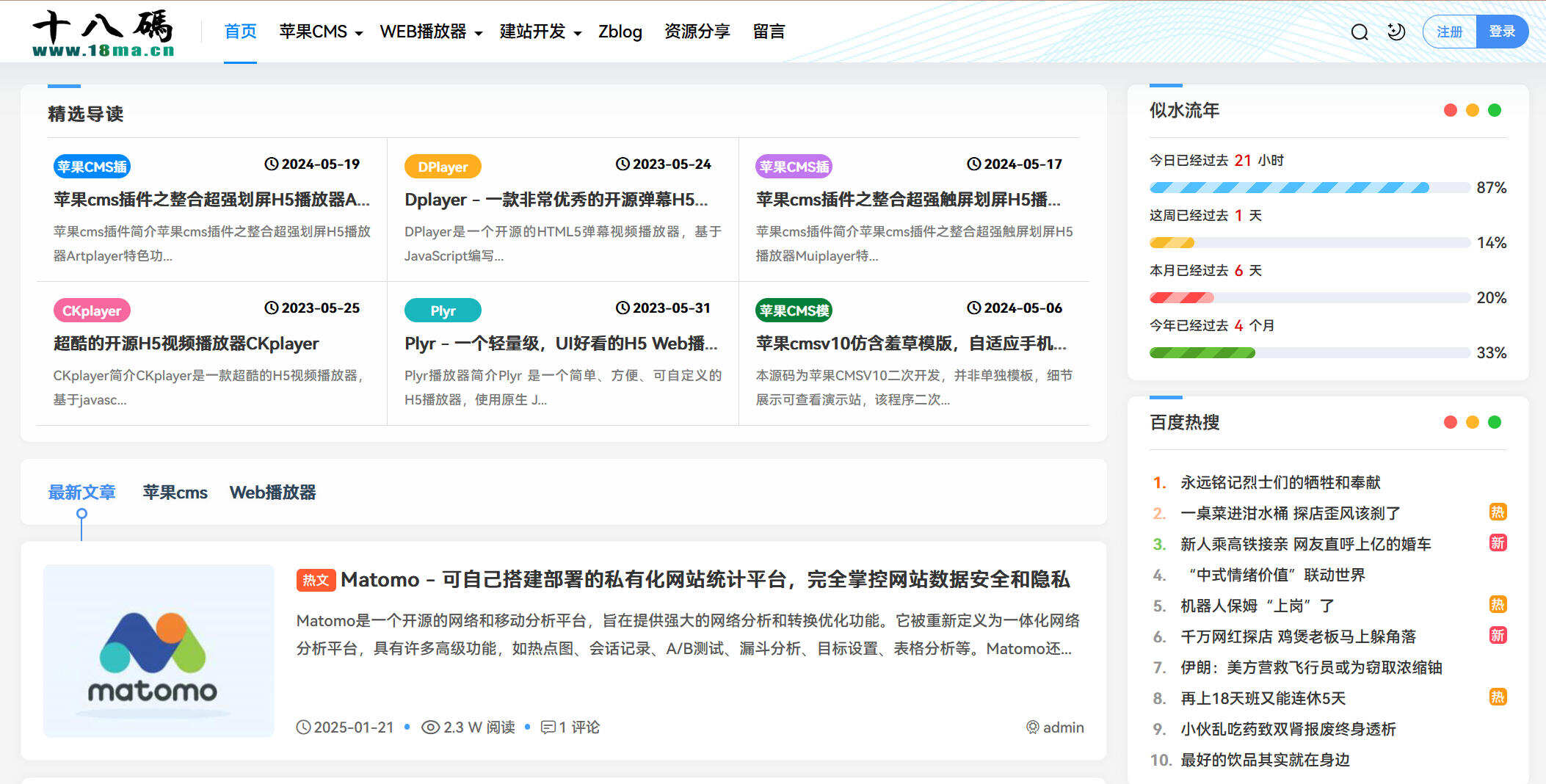Expand the 建站开发 dropdown menu
The height and width of the screenshot is (784, 1546).
point(540,32)
